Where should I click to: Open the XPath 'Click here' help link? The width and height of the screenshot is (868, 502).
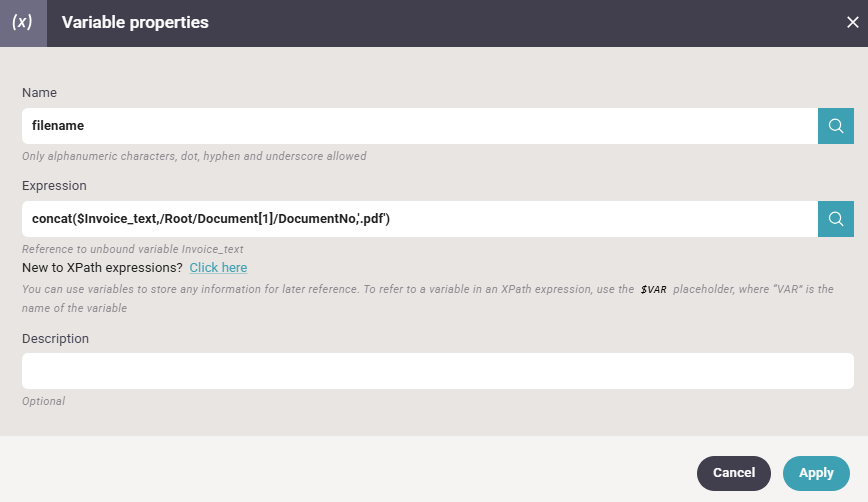tap(218, 268)
